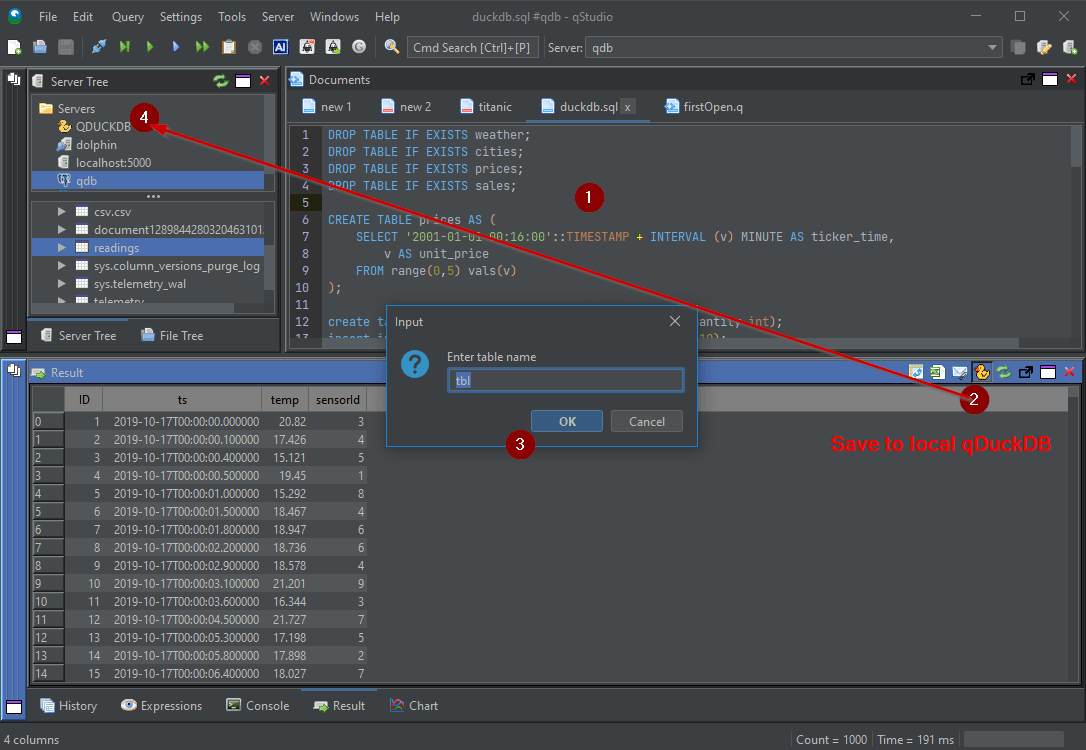The height and width of the screenshot is (750, 1086).
Task: Pop out the Documents panel
Action: coord(1028,80)
